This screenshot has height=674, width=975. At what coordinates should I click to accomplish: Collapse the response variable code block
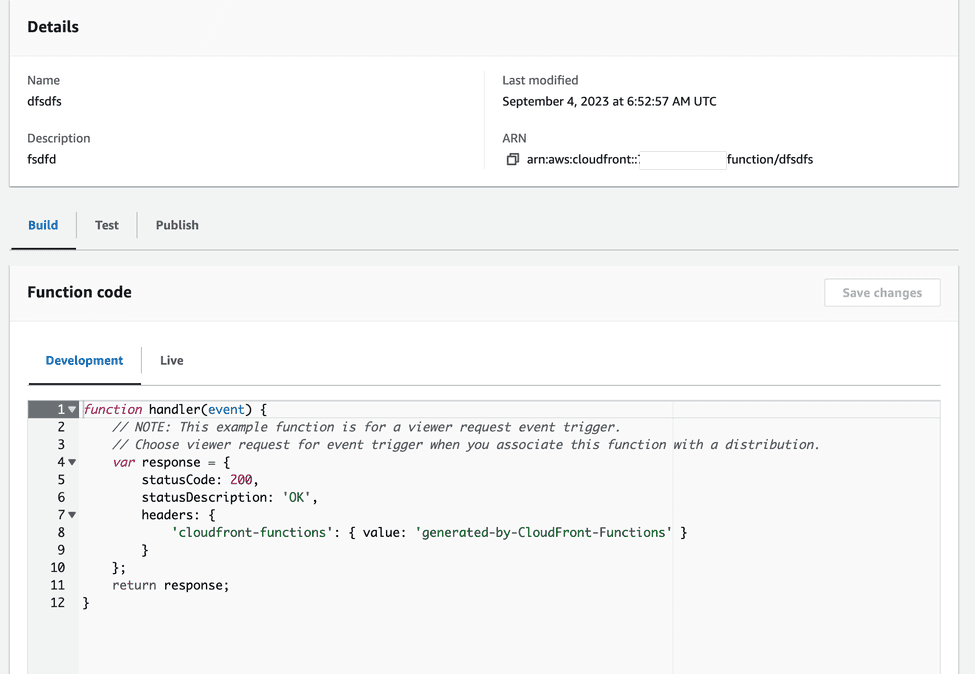click(69, 462)
